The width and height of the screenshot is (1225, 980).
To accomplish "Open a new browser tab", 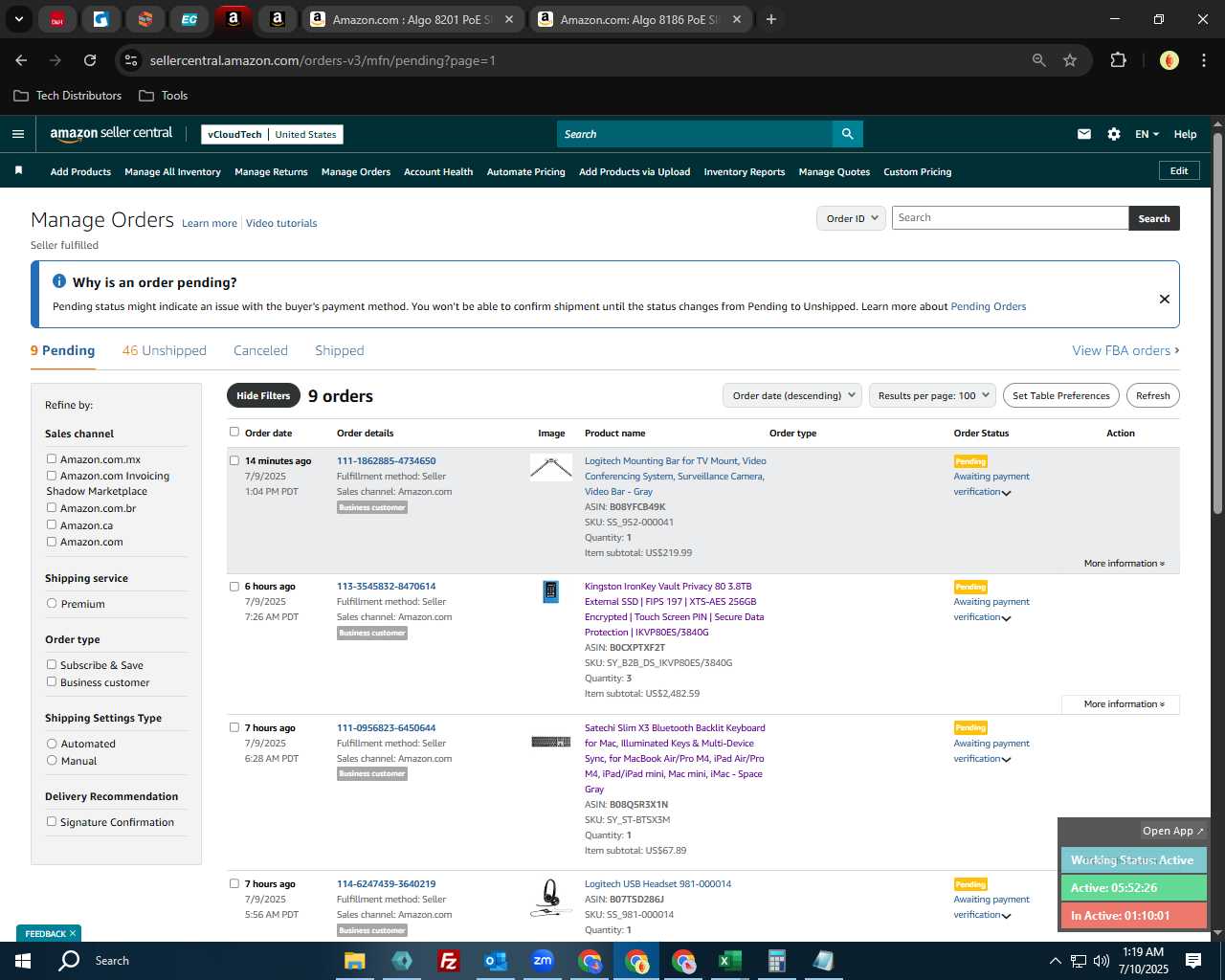I will [770, 19].
